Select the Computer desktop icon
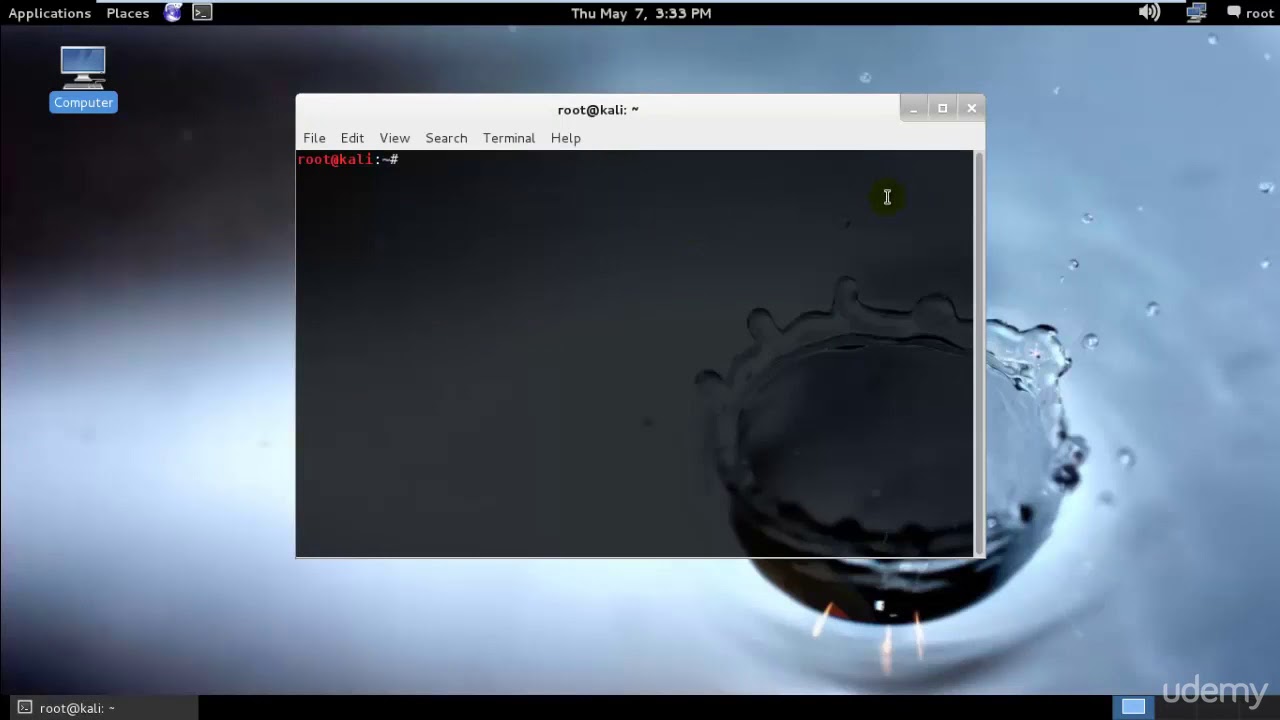This screenshot has height=720, width=1280. click(x=83, y=79)
